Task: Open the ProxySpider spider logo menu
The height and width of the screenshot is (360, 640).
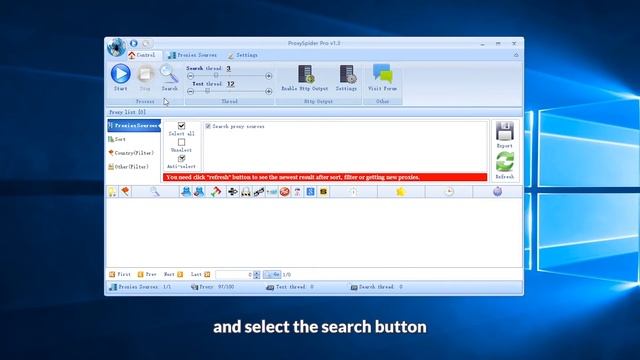Action: point(116,47)
